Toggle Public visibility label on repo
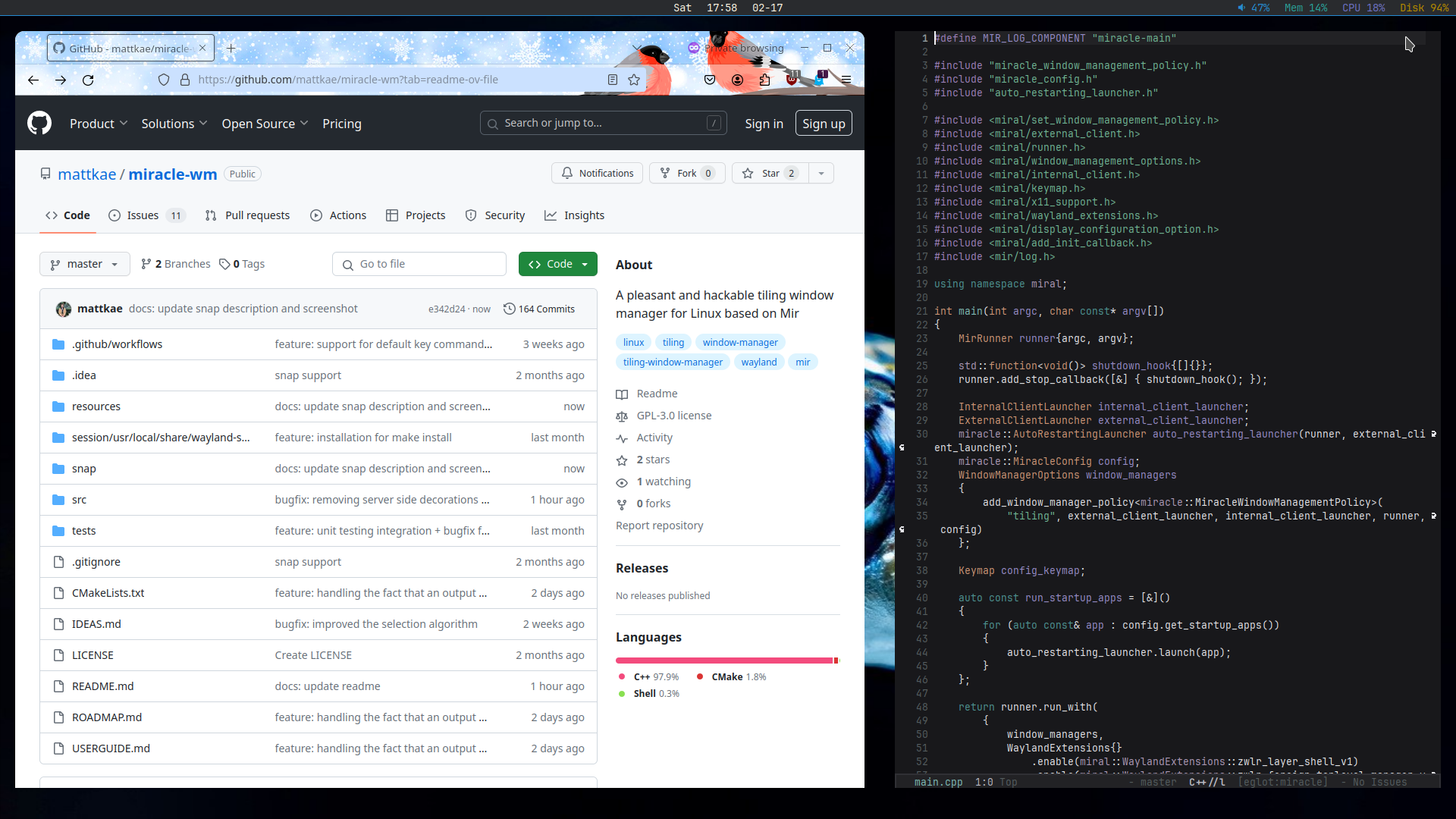Viewport: 1456px width, 819px height. pos(243,174)
